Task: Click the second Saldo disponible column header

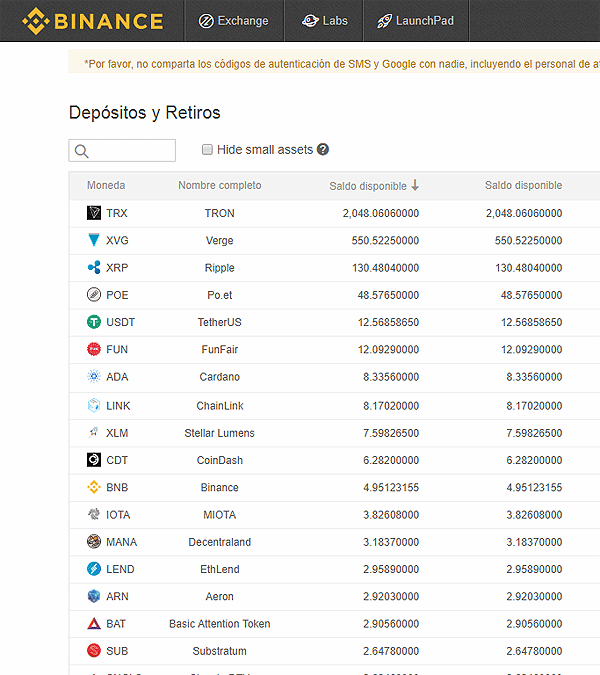Action: (x=523, y=186)
